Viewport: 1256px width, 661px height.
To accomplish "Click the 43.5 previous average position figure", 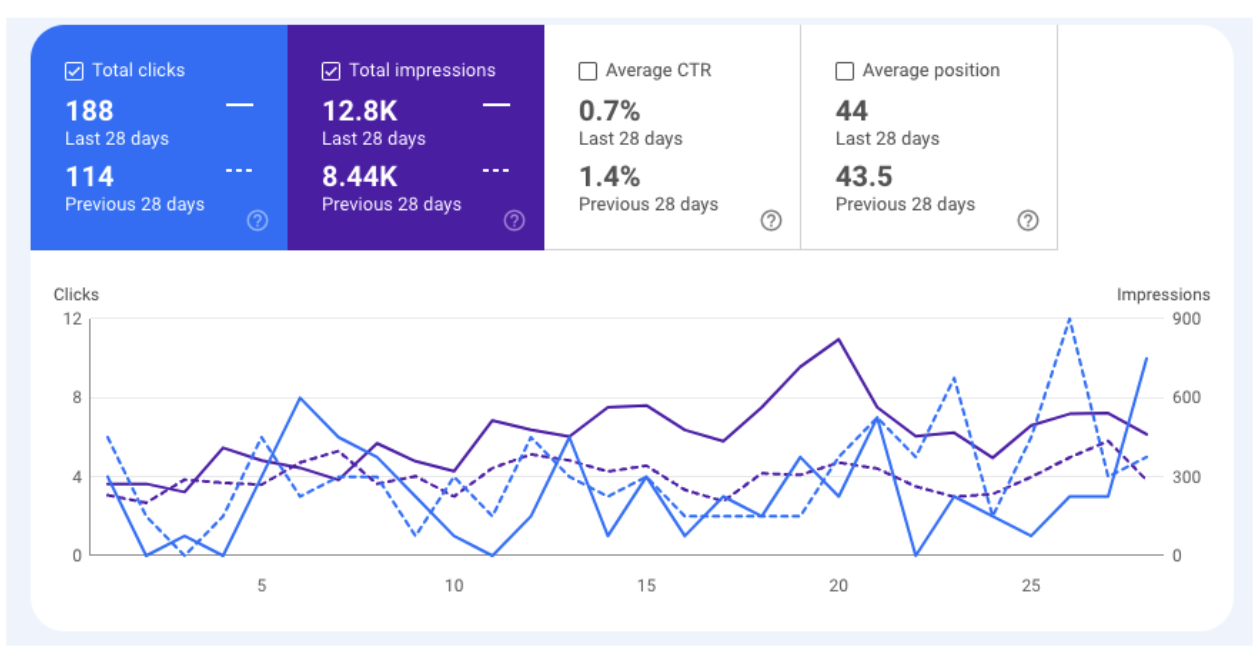I will coord(865,177).
